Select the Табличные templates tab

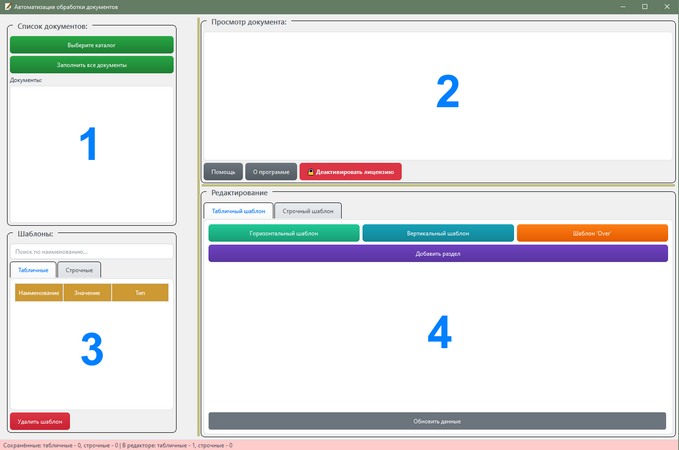coord(33,270)
